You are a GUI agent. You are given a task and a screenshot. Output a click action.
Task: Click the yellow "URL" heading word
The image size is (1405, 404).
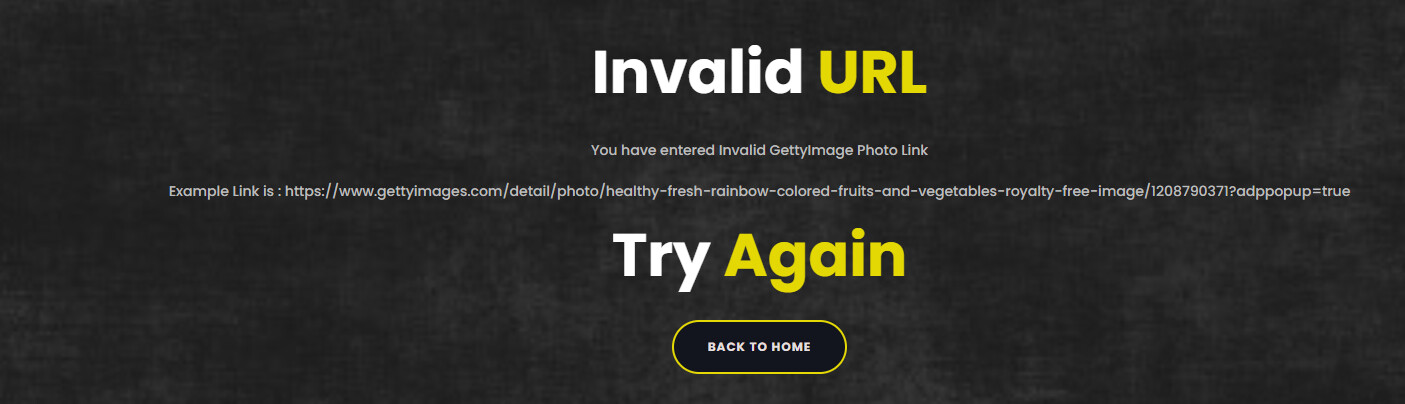tap(872, 72)
